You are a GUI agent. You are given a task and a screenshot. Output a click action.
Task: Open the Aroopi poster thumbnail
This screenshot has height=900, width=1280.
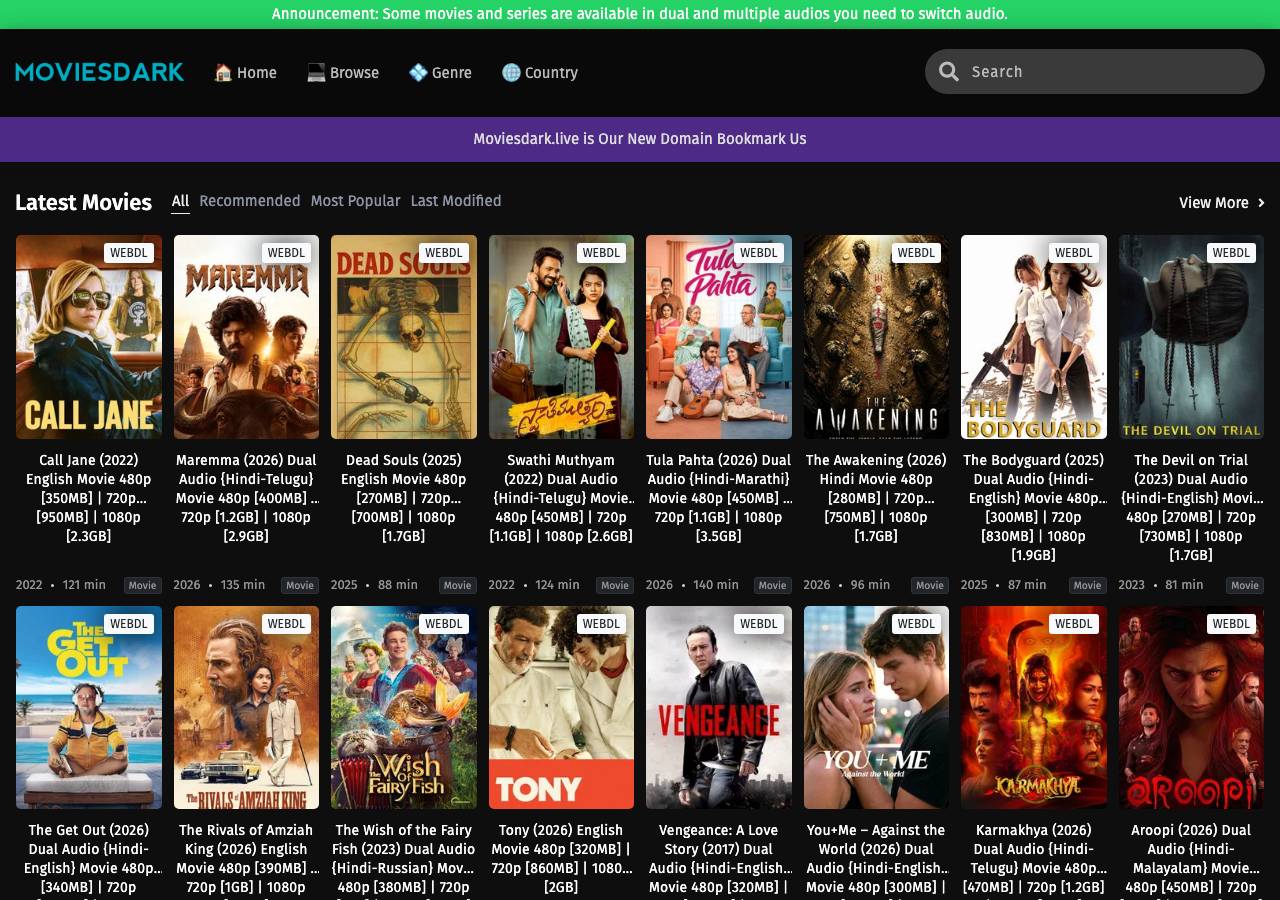tap(1191, 707)
